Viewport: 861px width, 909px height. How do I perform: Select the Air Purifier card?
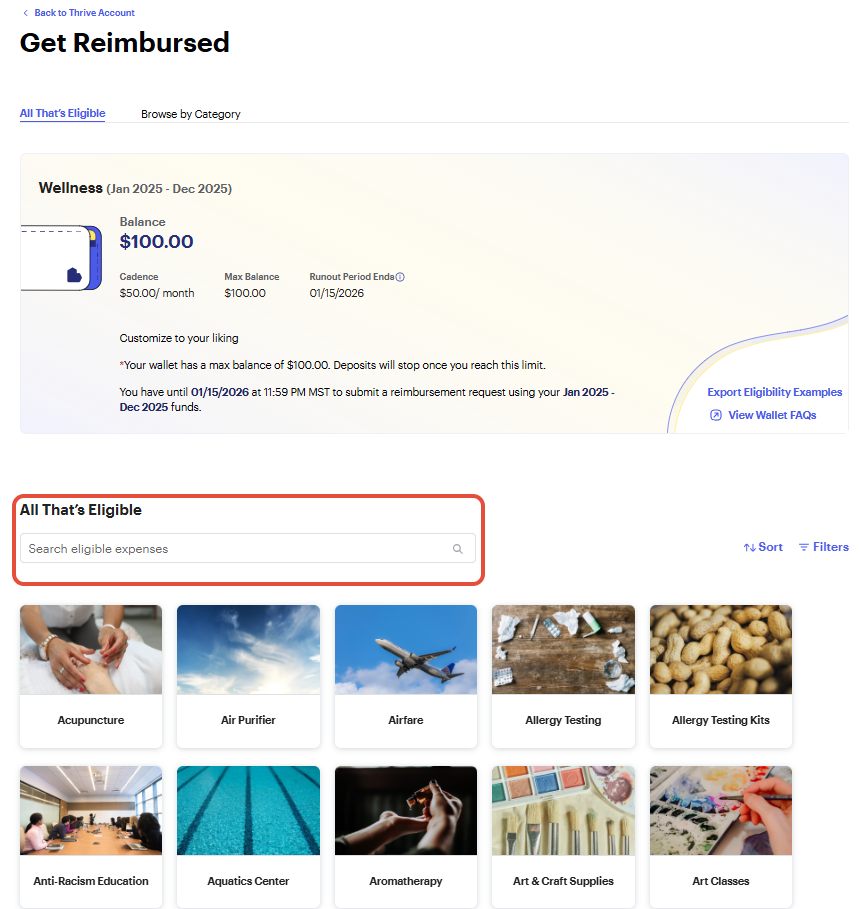click(x=248, y=676)
